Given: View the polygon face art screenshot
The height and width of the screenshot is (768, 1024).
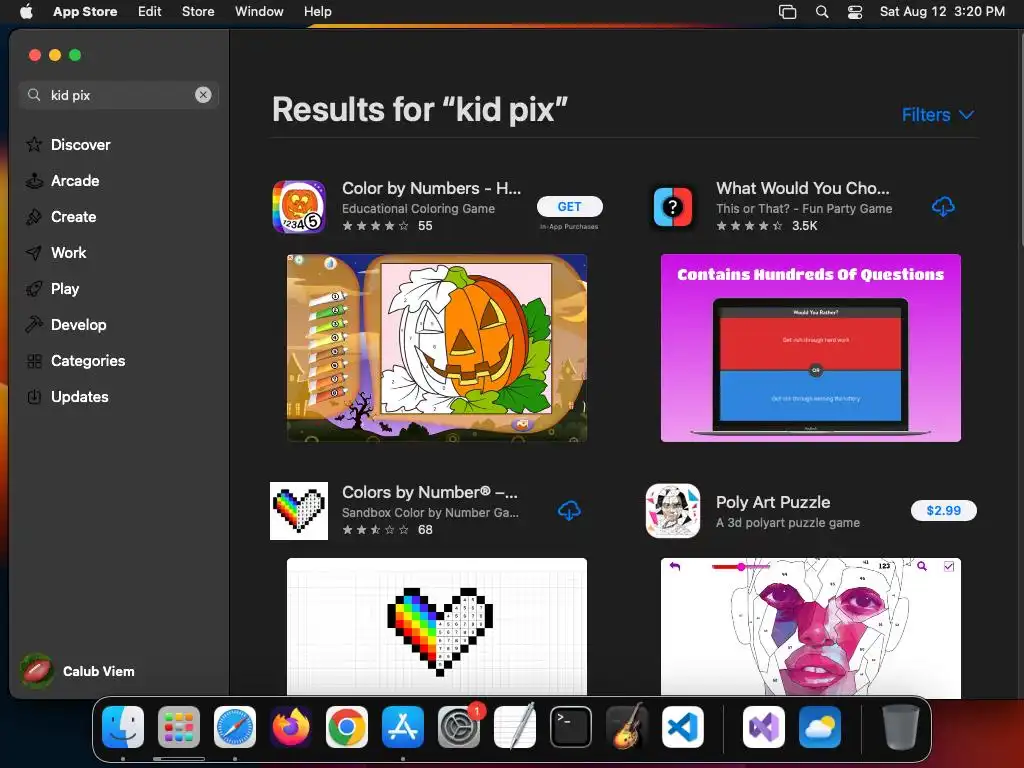Looking at the screenshot, I should tap(810, 627).
